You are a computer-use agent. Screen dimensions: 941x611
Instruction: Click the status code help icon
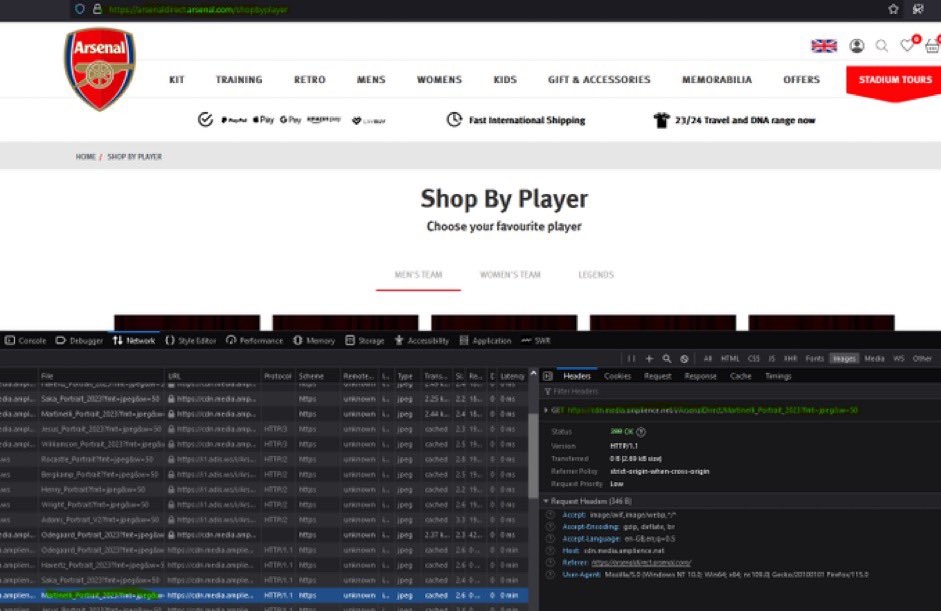641,432
